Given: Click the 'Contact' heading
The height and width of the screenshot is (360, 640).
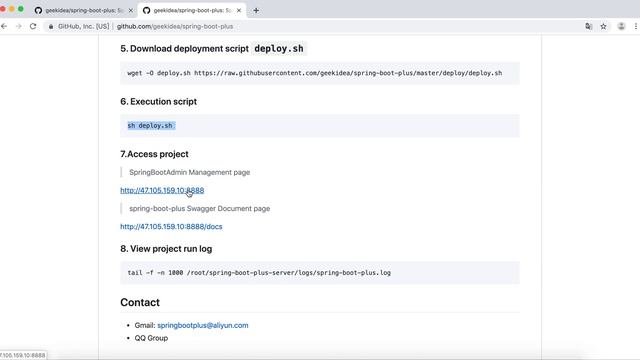Looking at the screenshot, I should coord(140,302).
